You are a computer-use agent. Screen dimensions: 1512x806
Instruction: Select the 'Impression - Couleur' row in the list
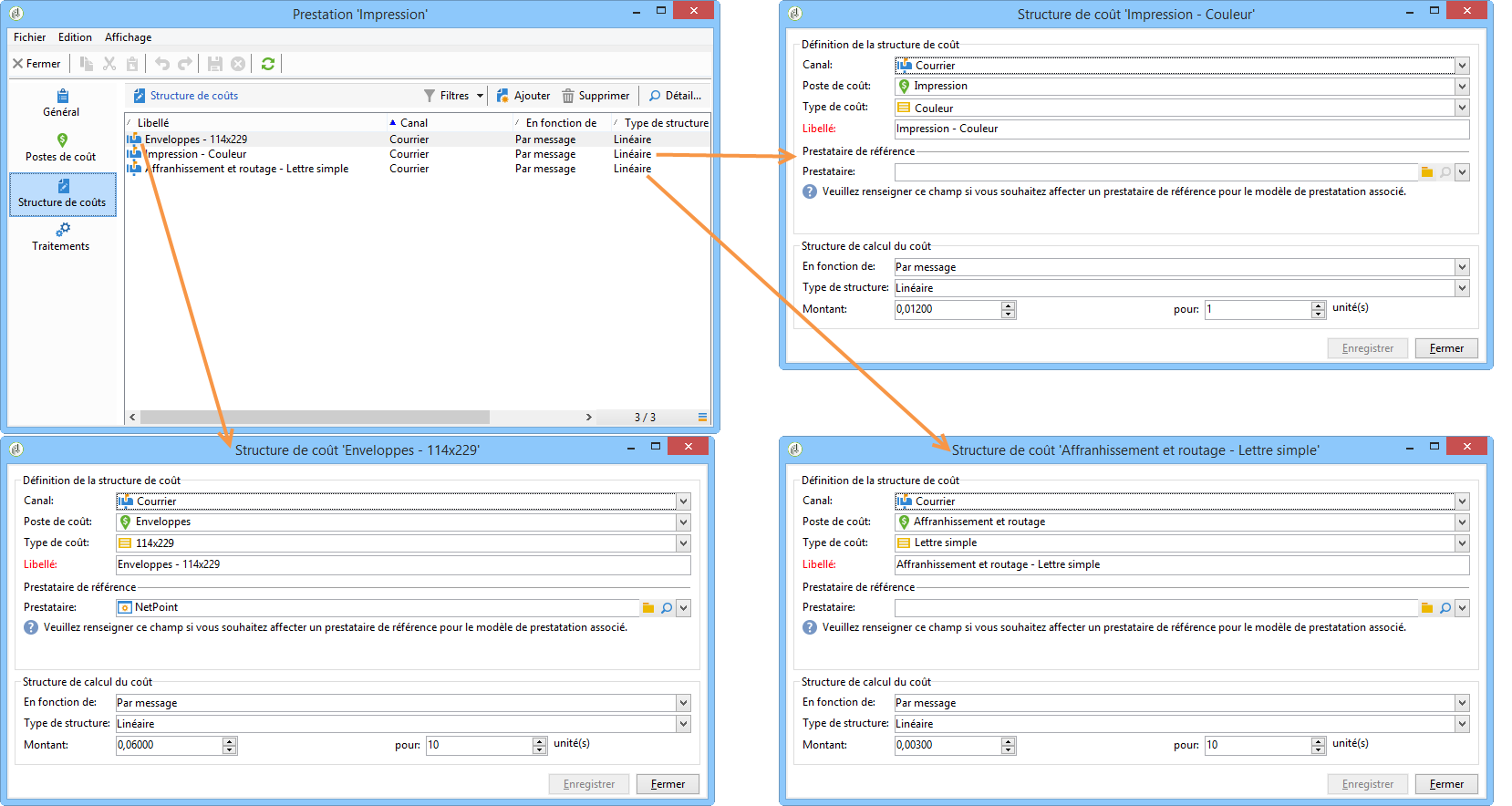point(418,154)
